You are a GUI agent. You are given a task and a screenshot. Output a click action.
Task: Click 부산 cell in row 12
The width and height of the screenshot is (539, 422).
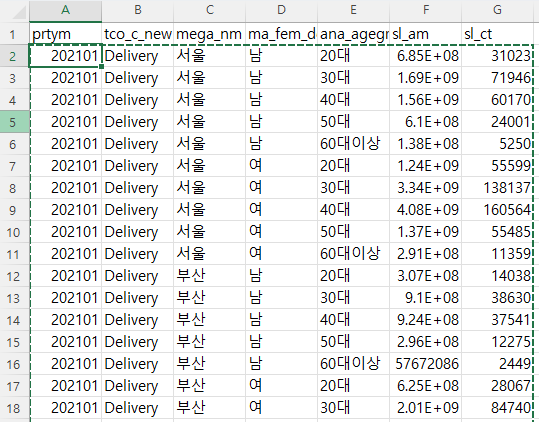point(210,276)
